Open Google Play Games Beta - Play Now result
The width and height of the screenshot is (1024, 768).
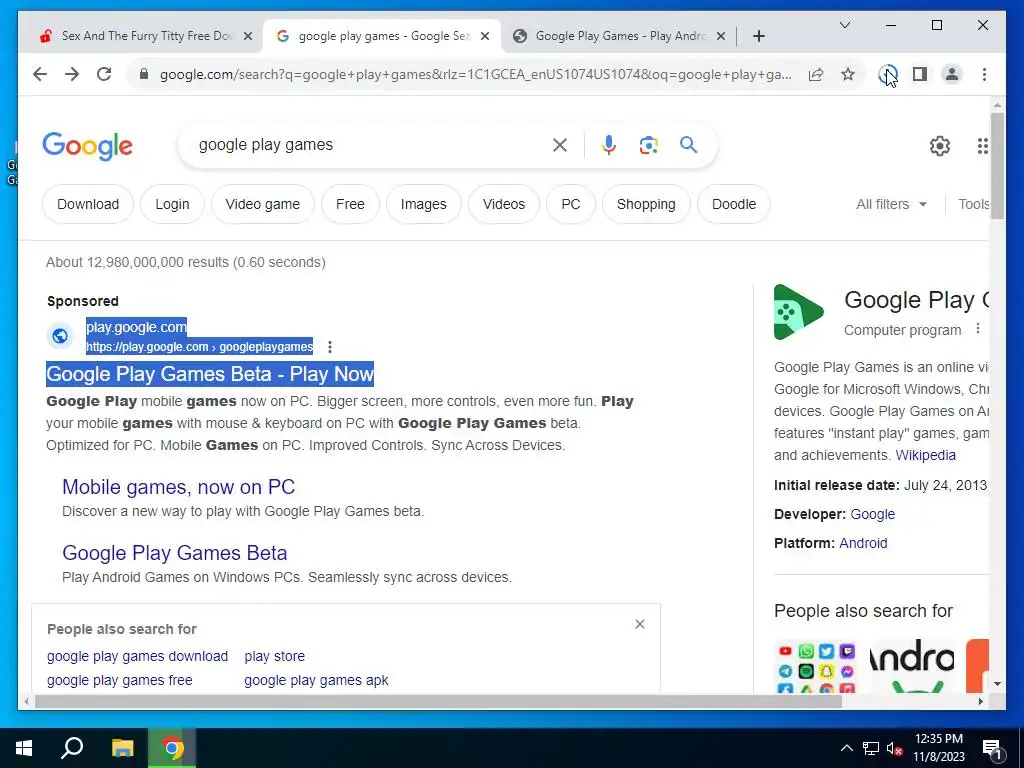pyautogui.click(x=210, y=374)
